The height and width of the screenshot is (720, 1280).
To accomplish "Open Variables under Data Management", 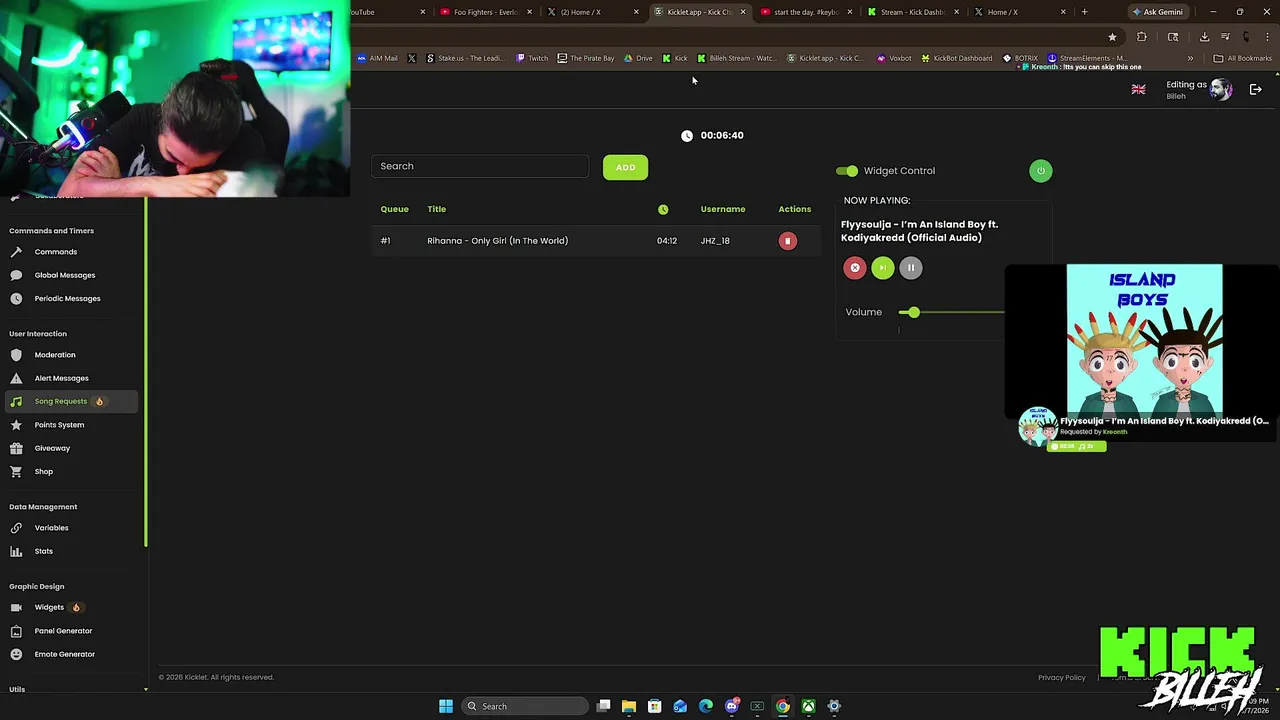I will (x=51, y=528).
